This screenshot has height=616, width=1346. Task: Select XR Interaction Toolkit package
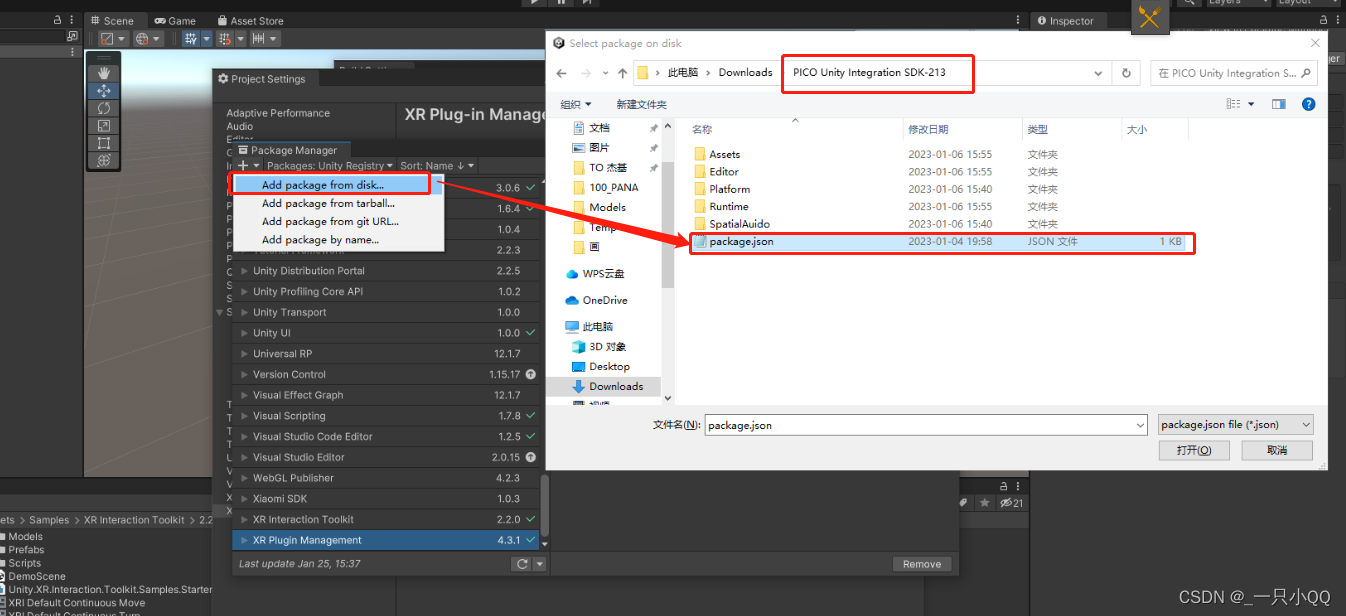(386, 519)
